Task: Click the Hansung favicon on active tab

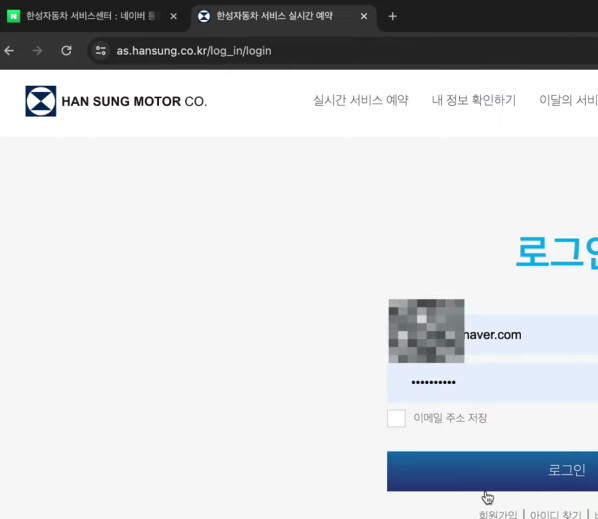Action: (204, 16)
